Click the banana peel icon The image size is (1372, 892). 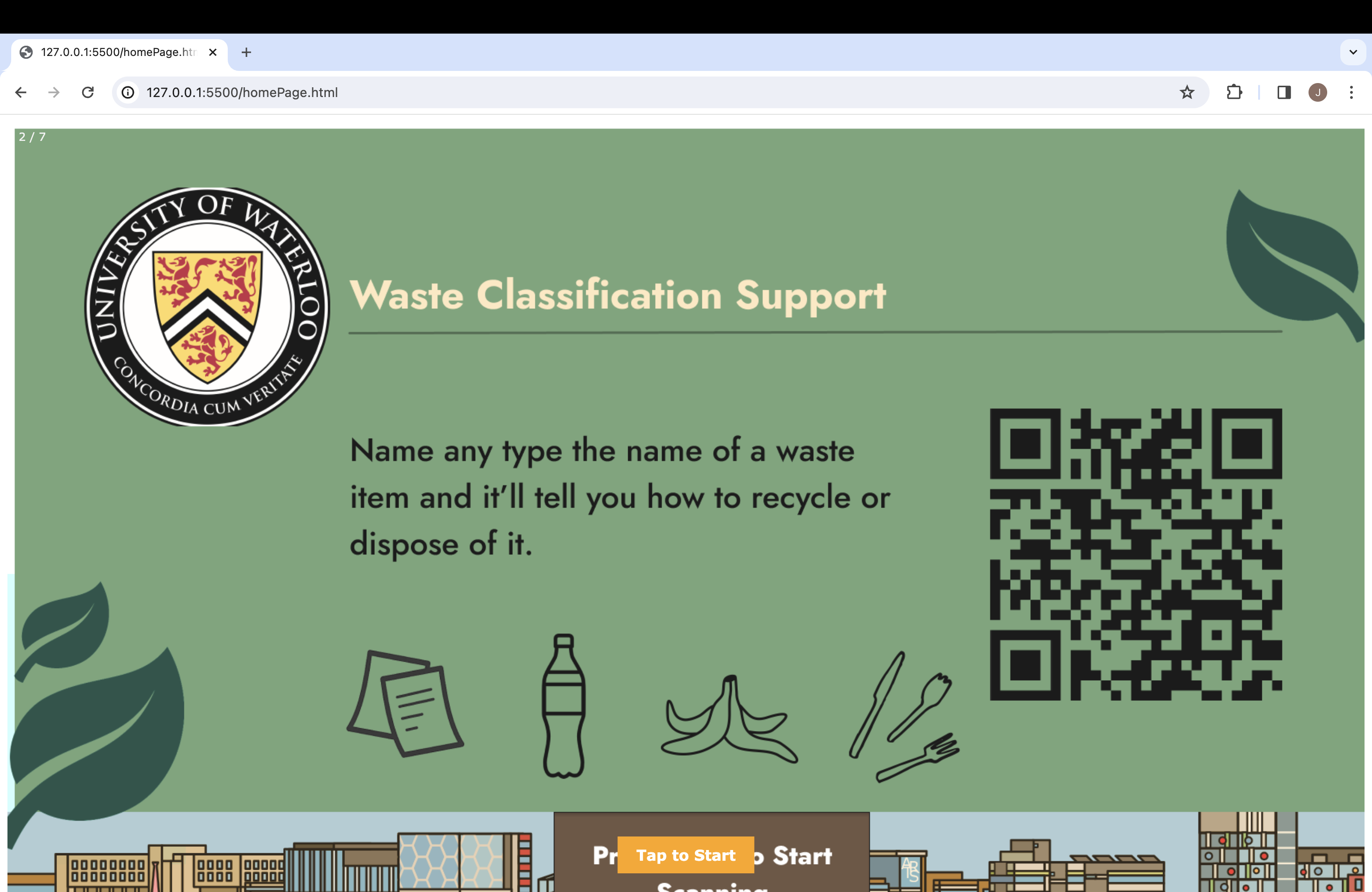pyautogui.click(x=729, y=718)
